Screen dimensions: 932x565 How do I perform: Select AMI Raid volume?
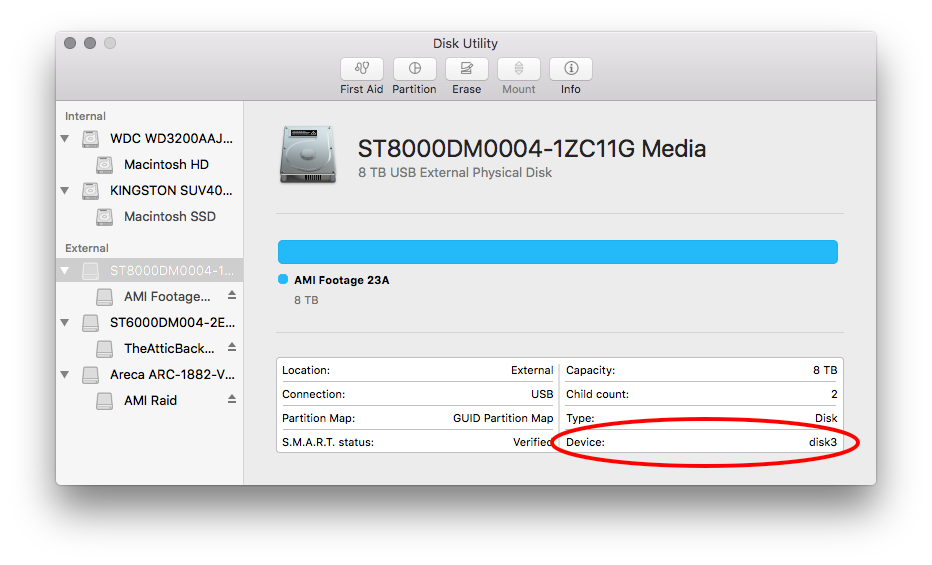tap(150, 400)
